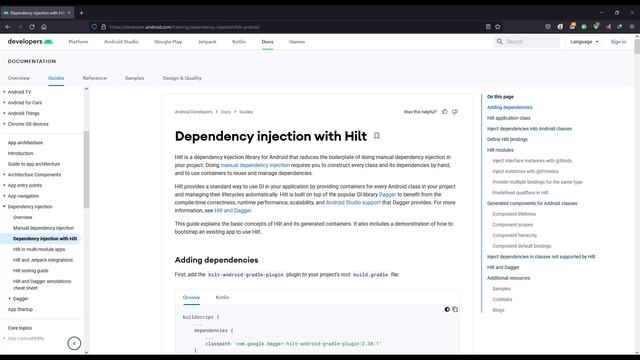Open Hilt in multi-module apps
This screenshot has height=360, width=640.
point(39,249)
